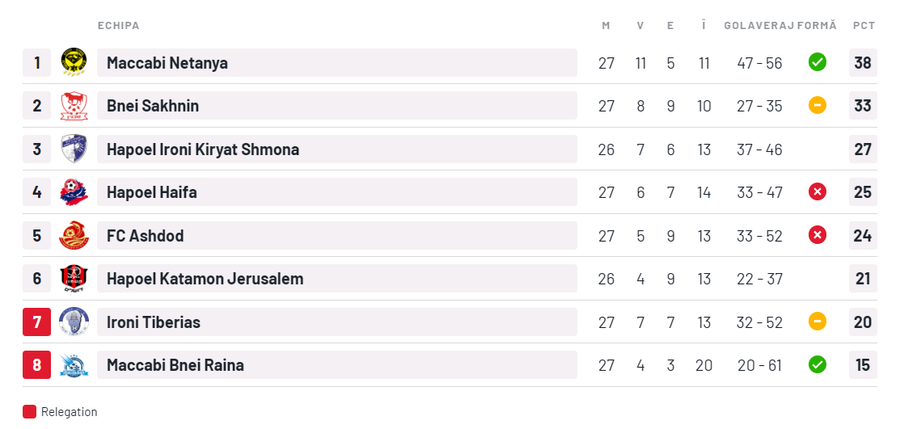900x429 pixels.
Task: Select the Ironi Tiberias team name
Action: tap(154, 322)
